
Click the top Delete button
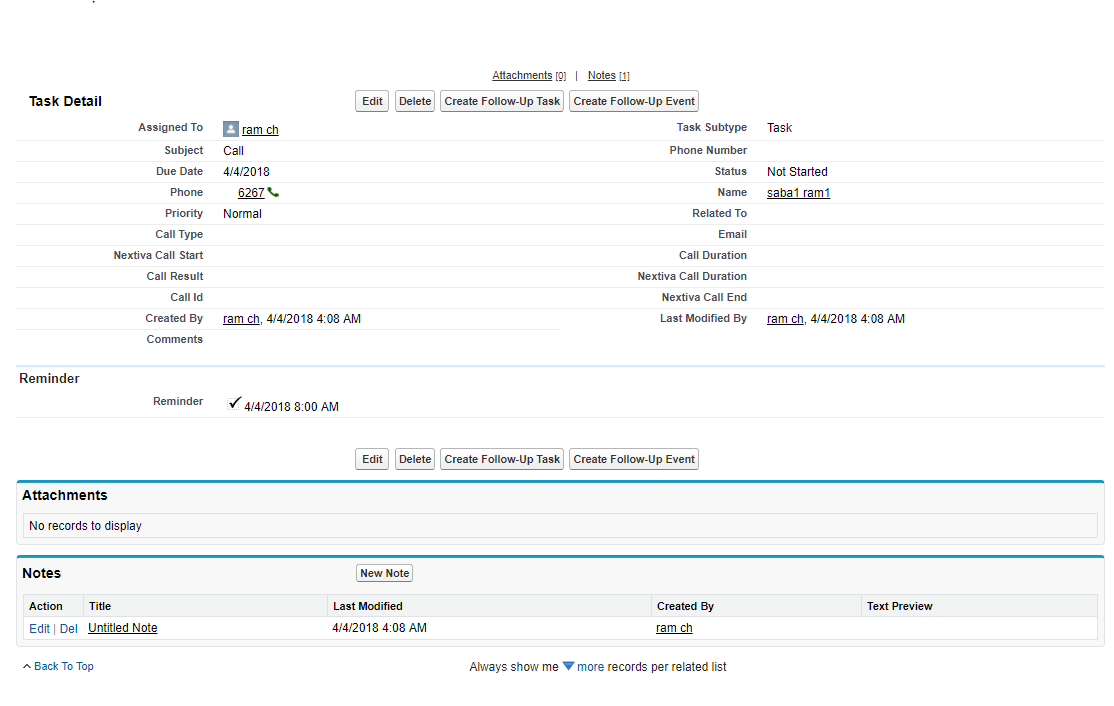415,101
